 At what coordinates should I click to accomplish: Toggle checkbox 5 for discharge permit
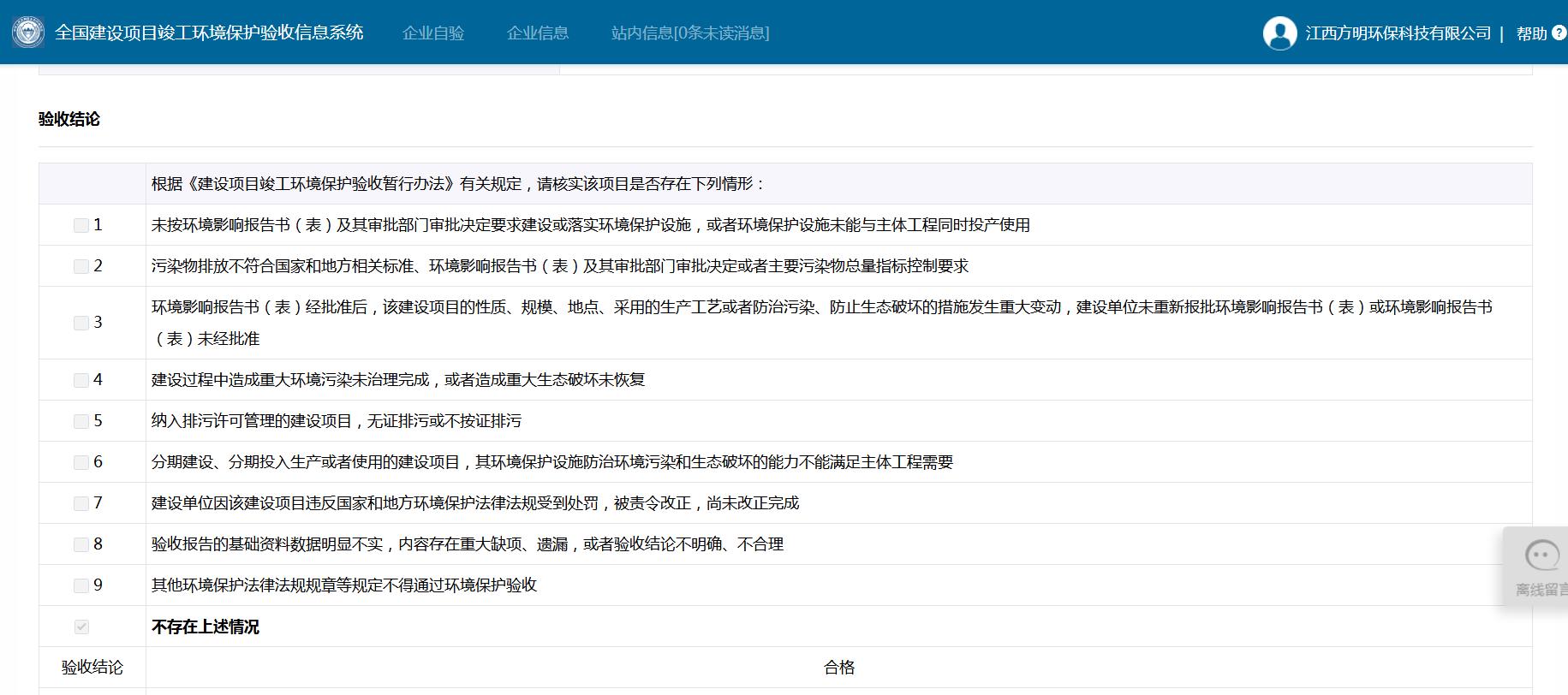(x=81, y=421)
